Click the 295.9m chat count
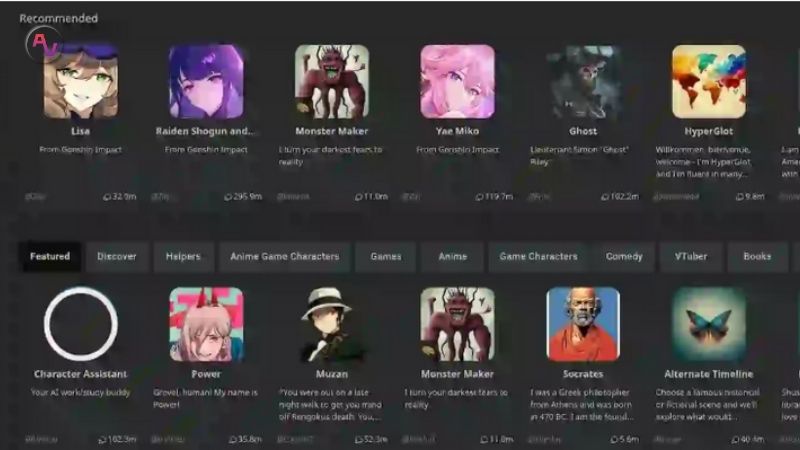 (243, 196)
